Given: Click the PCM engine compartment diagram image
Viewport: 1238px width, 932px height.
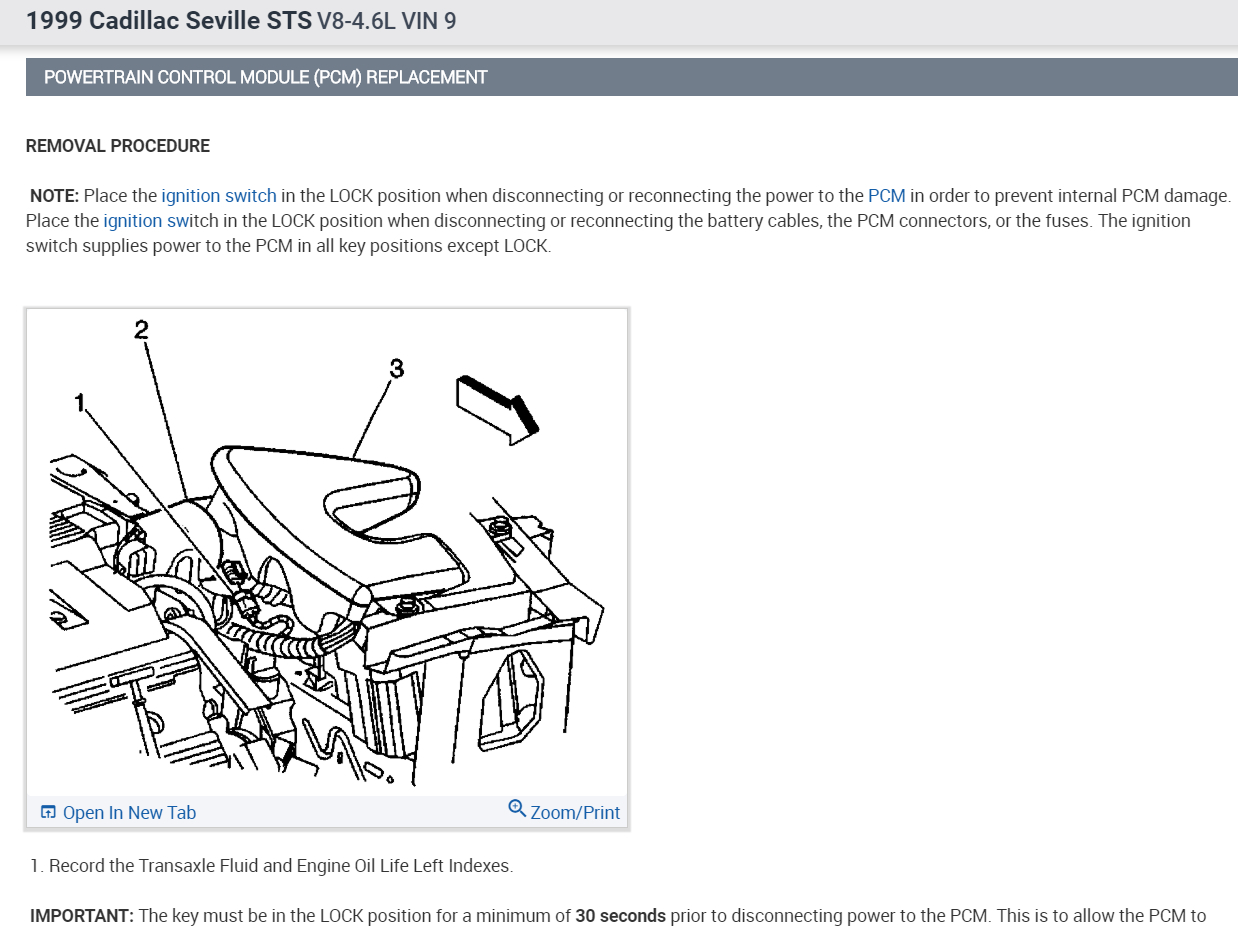Looking at the screenshot, I should (327, 552).
